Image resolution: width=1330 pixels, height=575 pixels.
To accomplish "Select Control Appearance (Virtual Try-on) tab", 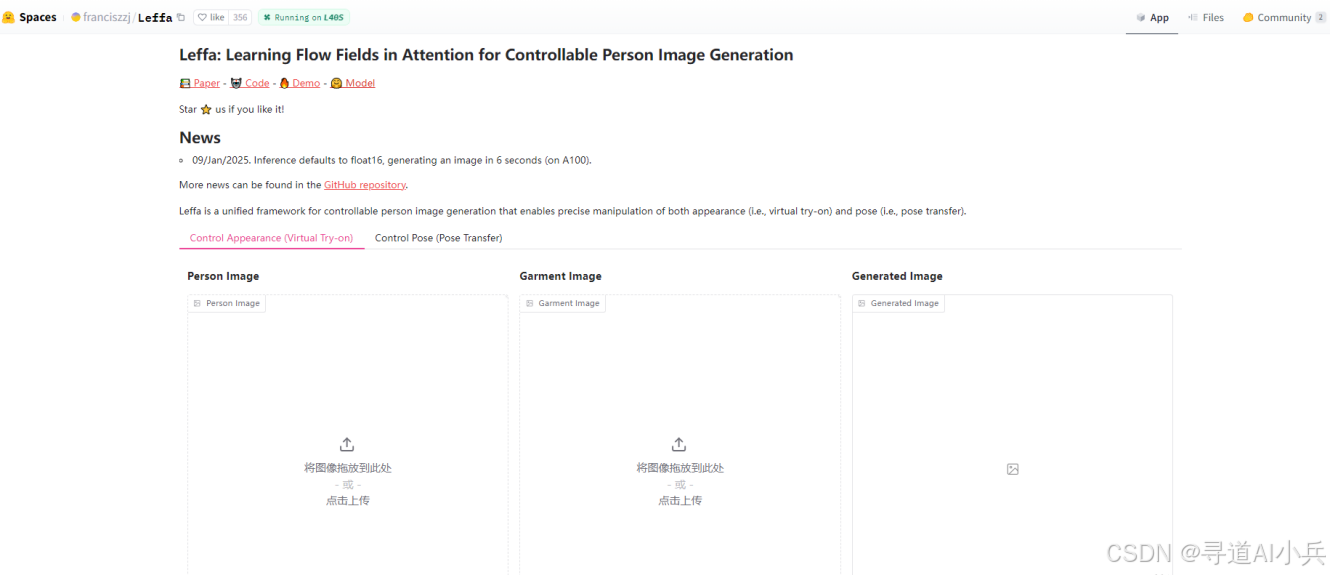I will 271,238.
